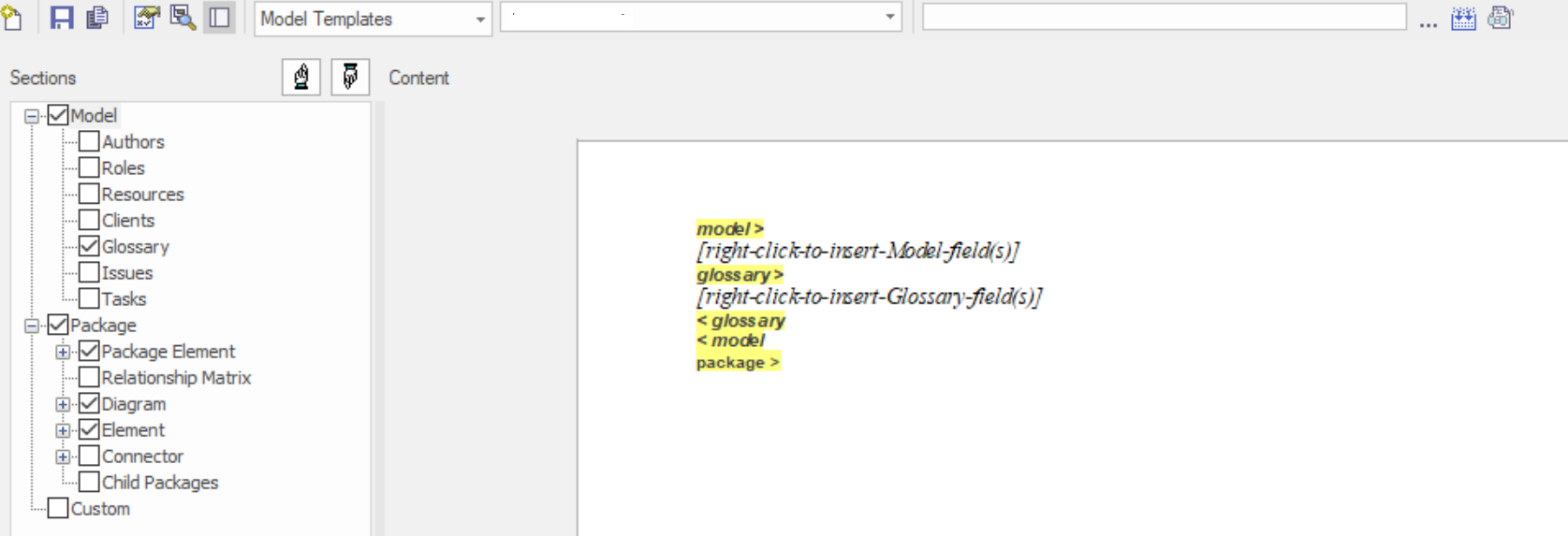Click the move section up hand icon
This screenshot has height=536, width=1568.
click(301, 77)
